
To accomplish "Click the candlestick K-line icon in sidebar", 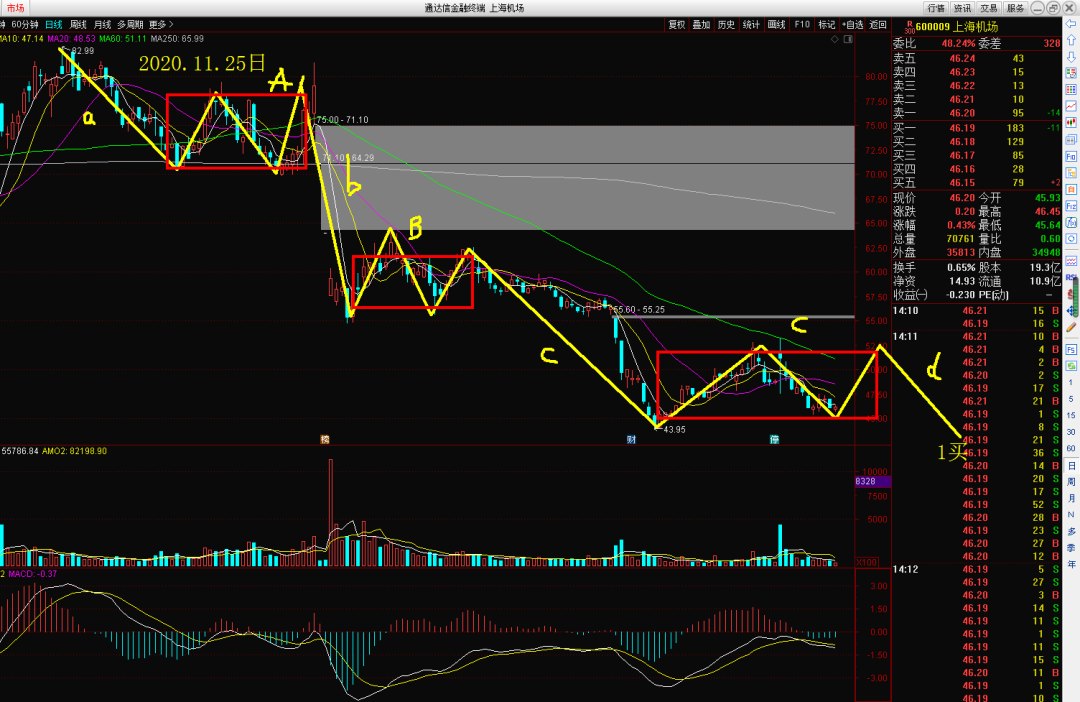I will tap(1071, 123).
